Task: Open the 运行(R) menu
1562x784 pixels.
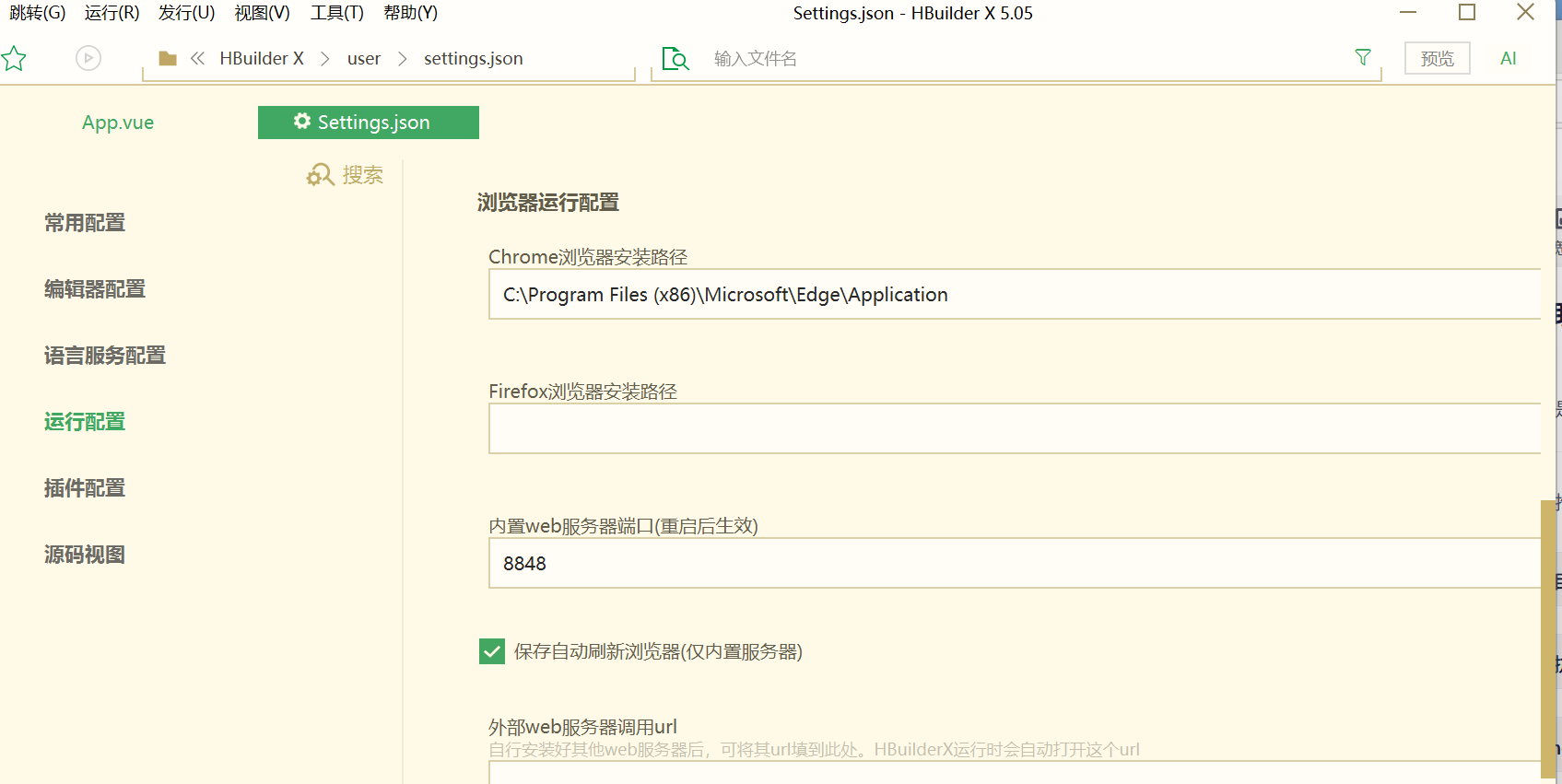Action: [x=112, y=13]
